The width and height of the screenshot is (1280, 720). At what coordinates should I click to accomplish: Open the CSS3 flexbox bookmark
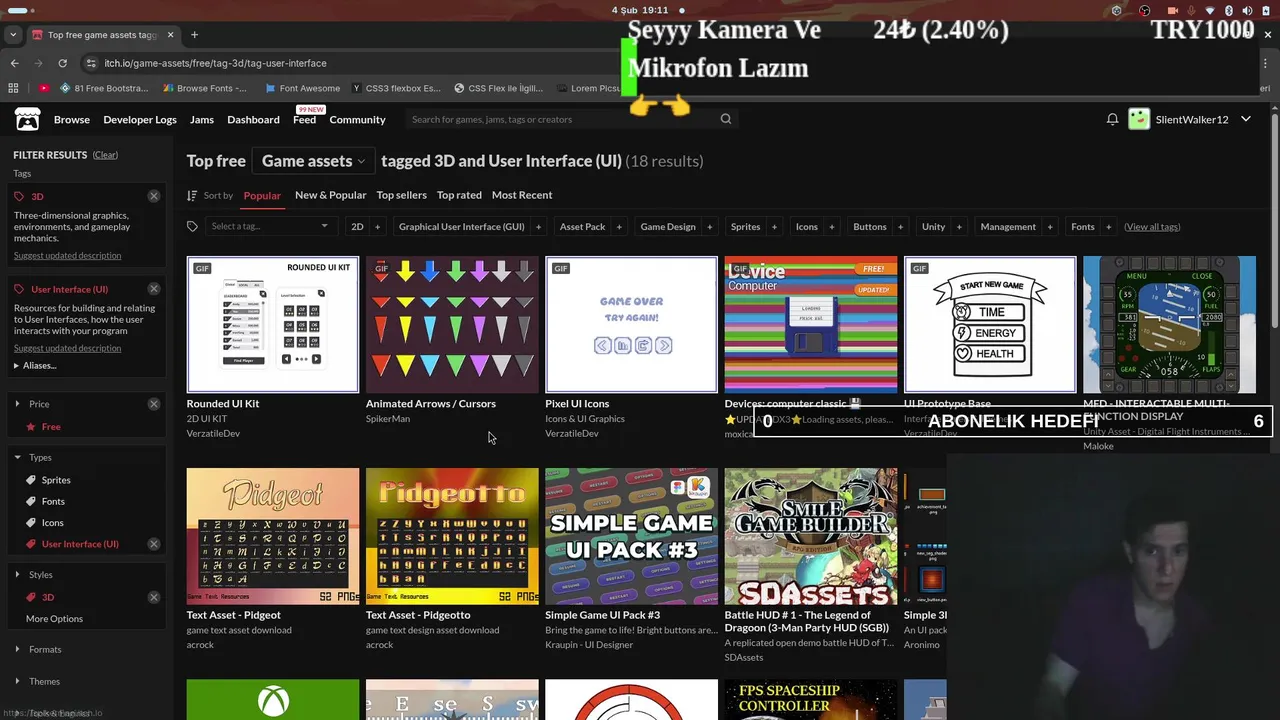pyautogui.click(x=396, y=88)
